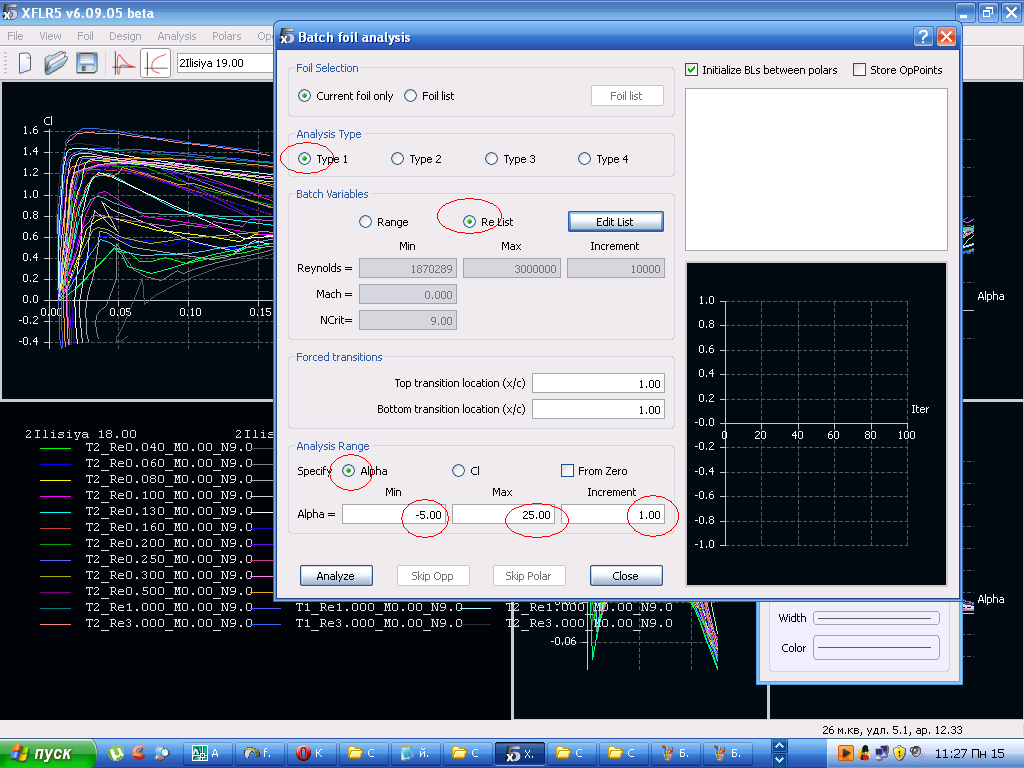Click the Opera browser taskbar button
Screen dimensions: 1024x768
[x=311, y=753]
